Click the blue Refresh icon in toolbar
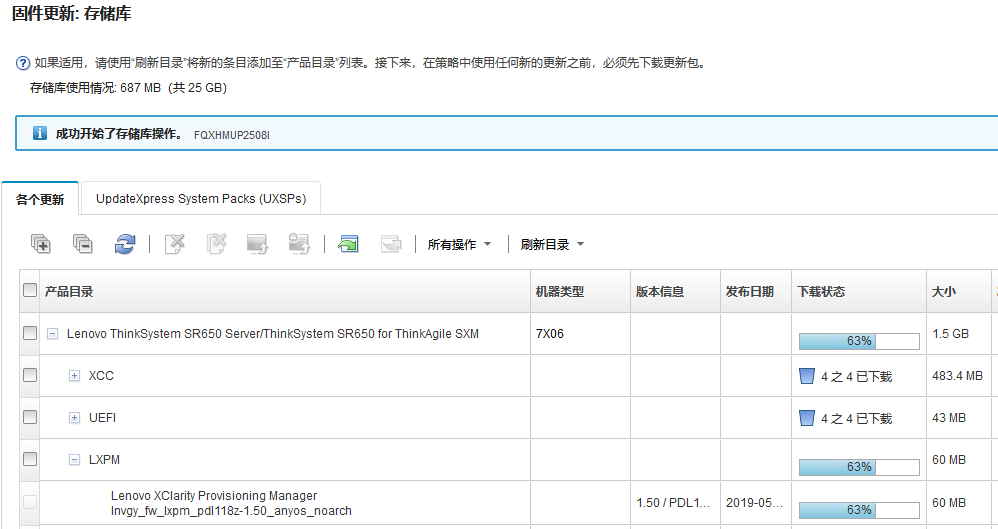 (x=125, y=244)
